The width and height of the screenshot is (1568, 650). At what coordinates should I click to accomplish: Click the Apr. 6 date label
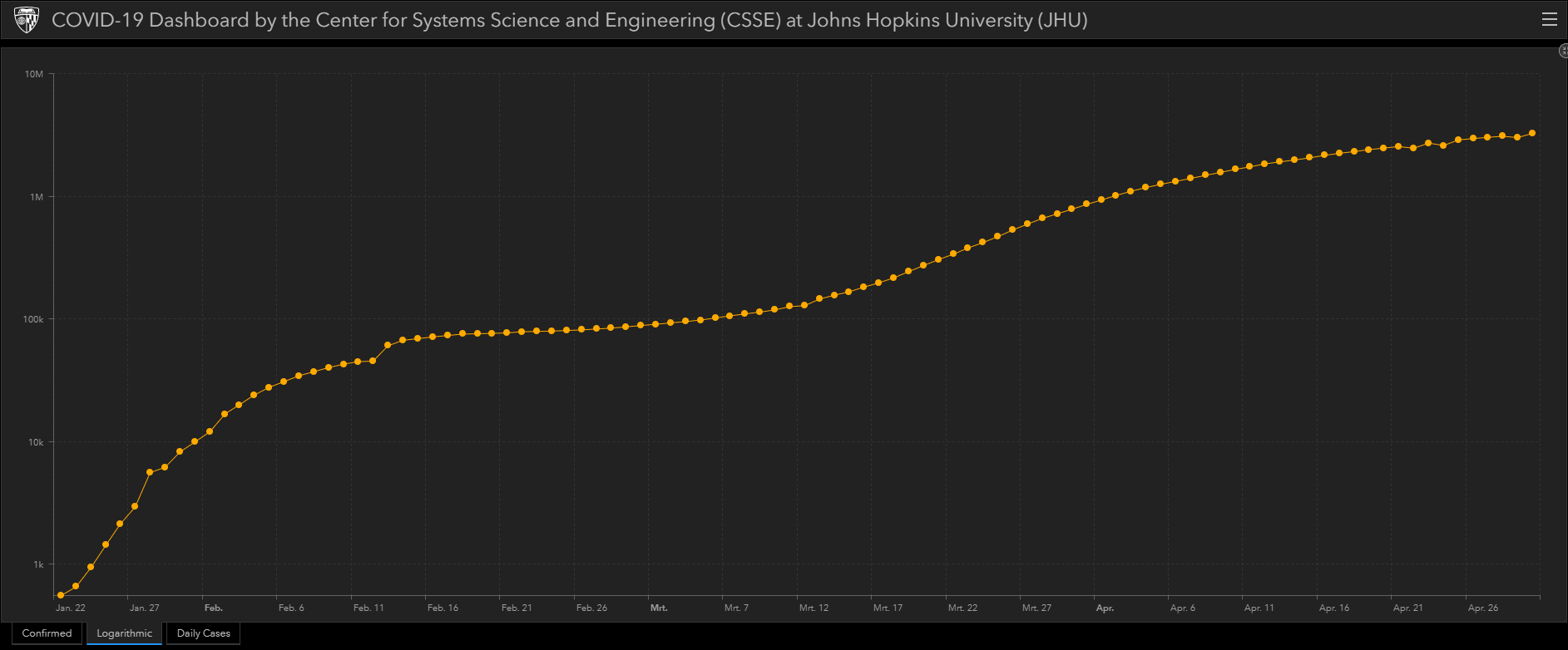[1182, 608]
